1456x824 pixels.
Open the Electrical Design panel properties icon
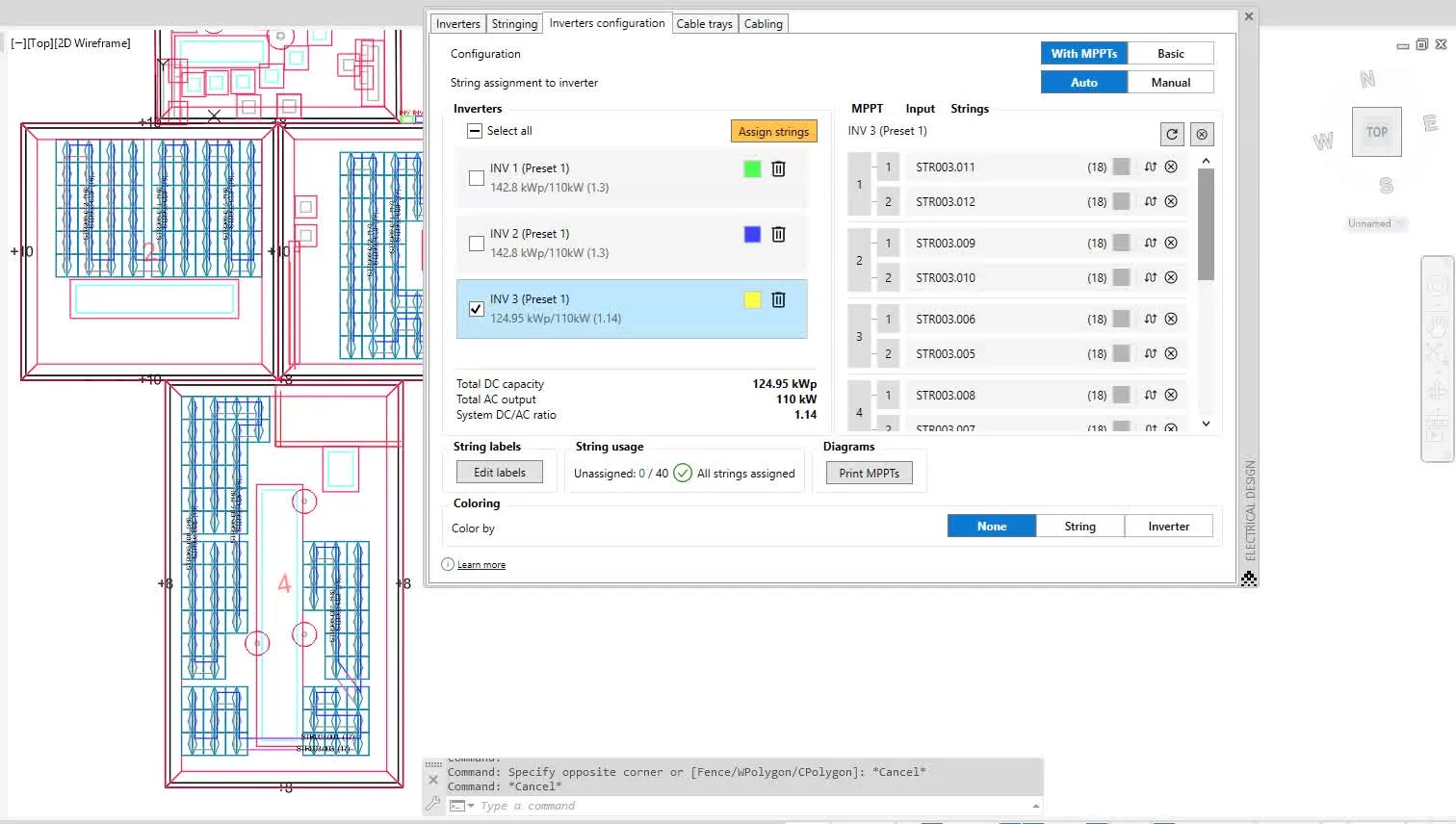tap(1249, 579)
